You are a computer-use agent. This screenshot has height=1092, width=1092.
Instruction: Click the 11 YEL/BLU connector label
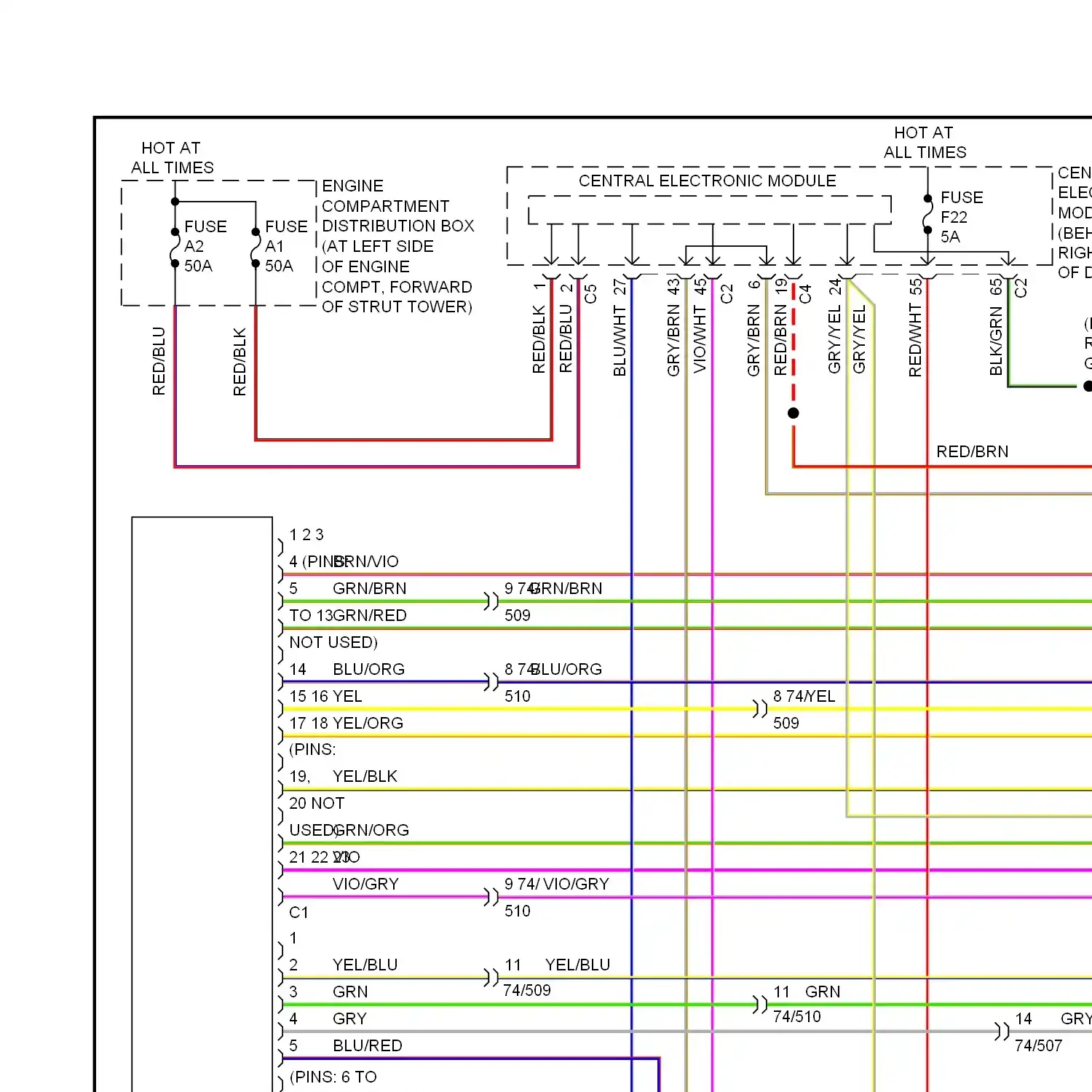coord(558,965)
